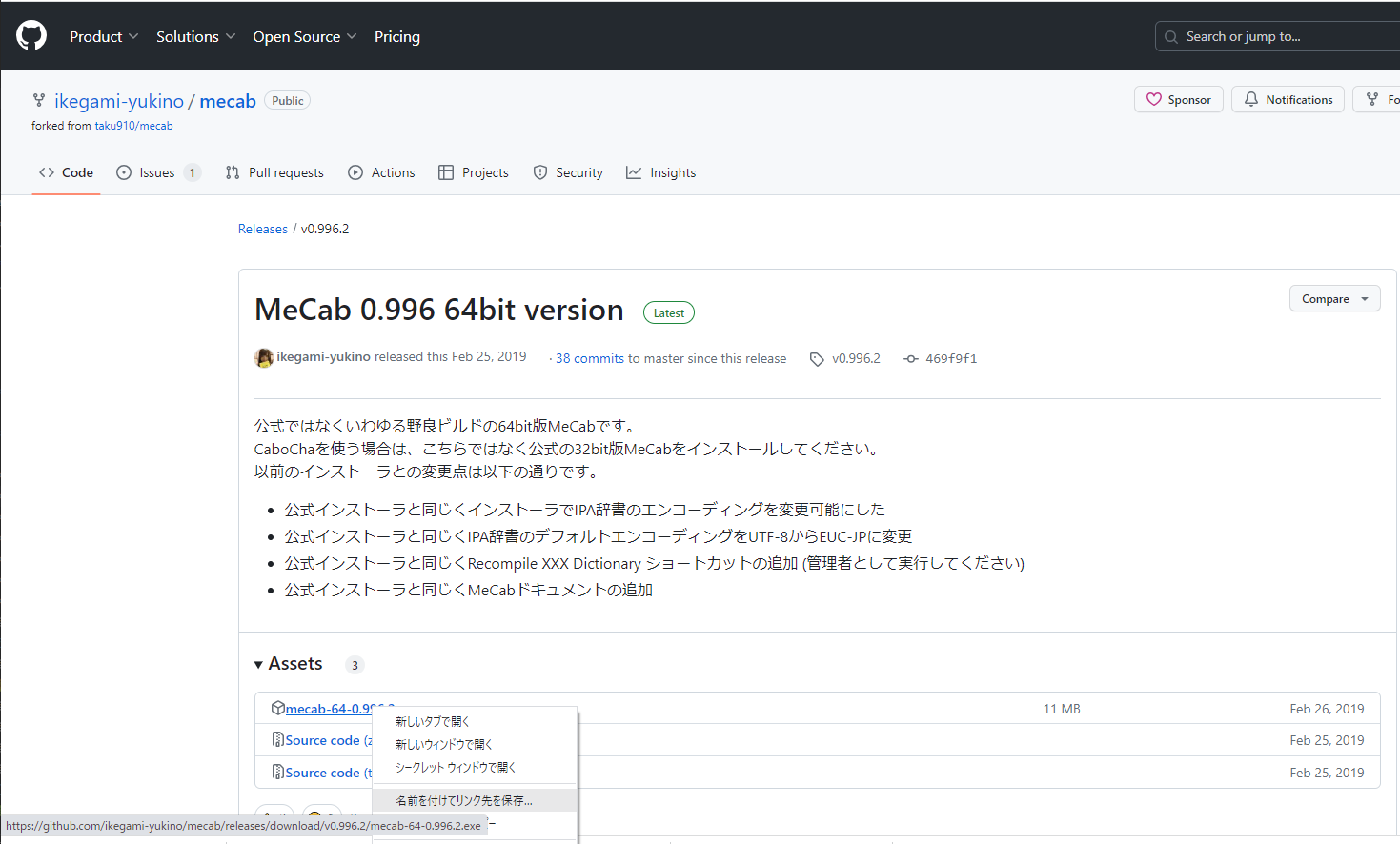Open the mecab repository link
This screenshot has height=844, width=1400.
click(x=228, y=101)
